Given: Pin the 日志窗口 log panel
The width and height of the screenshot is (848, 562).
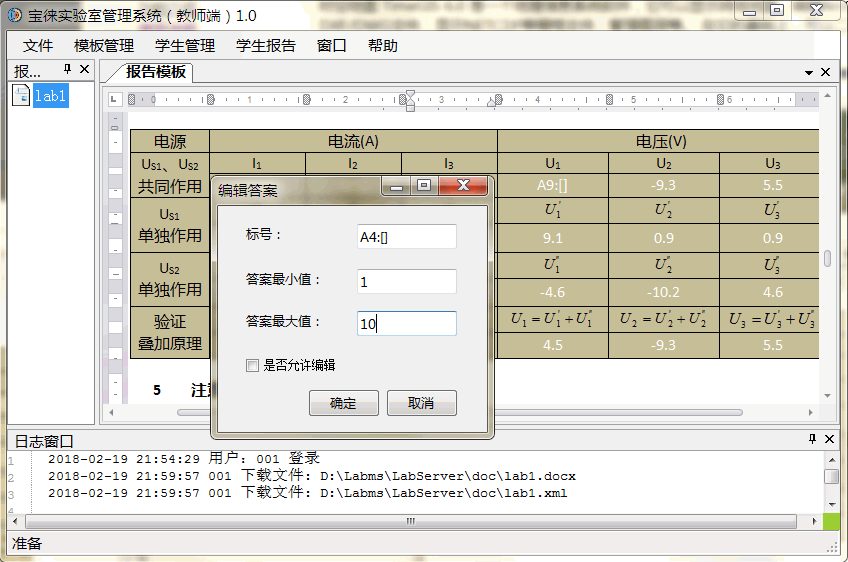Looking at the screenshot, I should click(x=812, y=440).
